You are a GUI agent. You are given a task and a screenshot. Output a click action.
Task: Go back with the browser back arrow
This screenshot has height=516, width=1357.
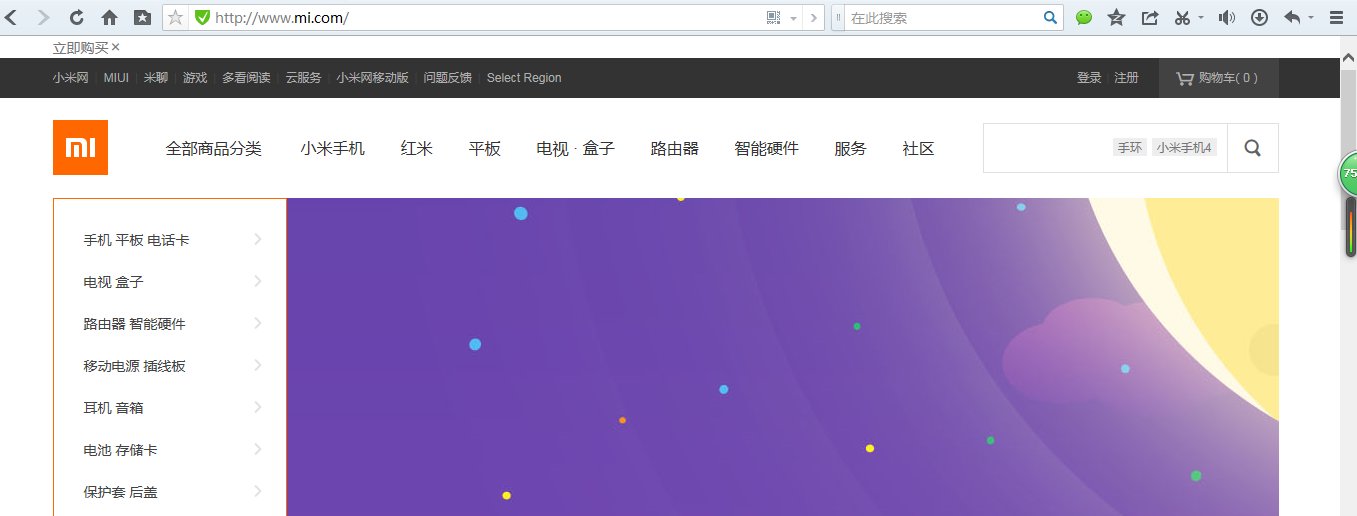point(12,17)
